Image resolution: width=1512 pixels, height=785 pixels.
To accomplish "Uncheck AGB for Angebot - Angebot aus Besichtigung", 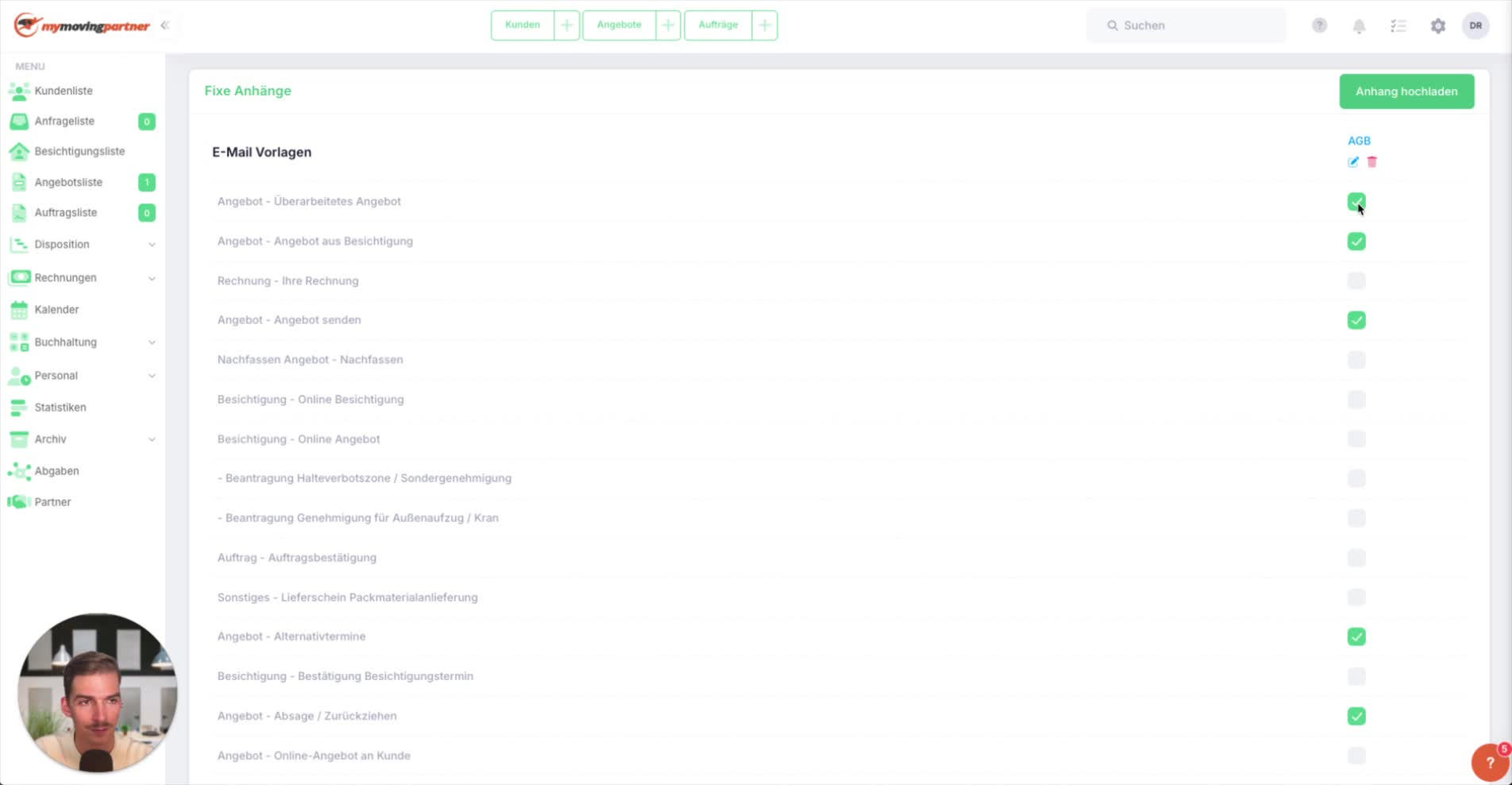I will [1356, 242].
